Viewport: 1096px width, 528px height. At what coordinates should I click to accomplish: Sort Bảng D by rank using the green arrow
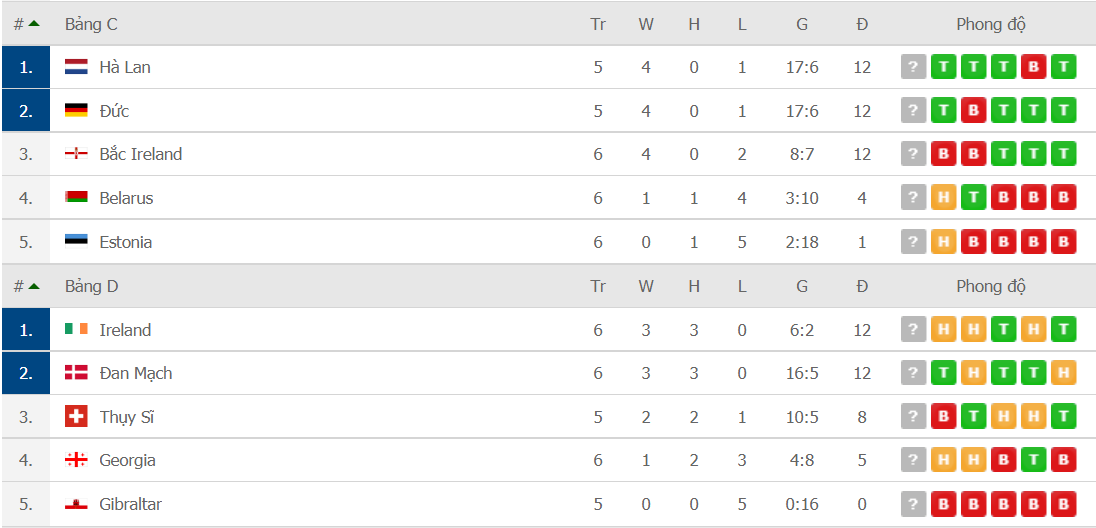point(34,286)
